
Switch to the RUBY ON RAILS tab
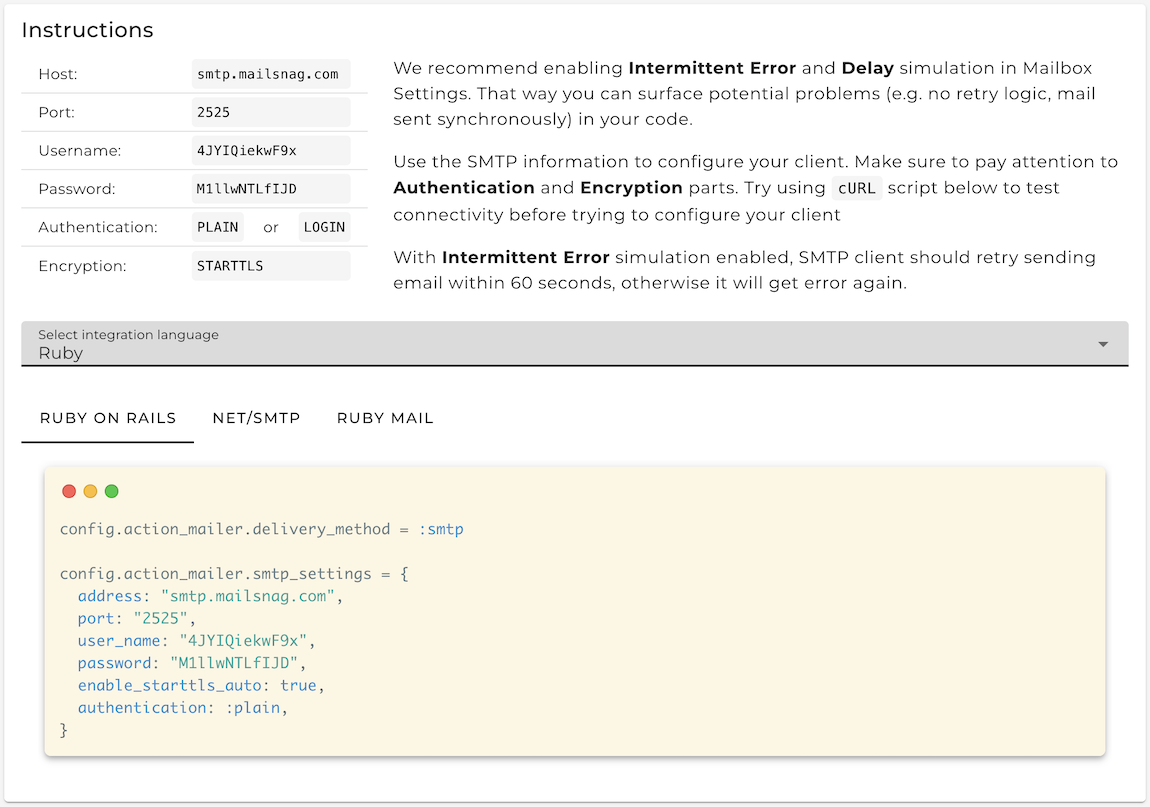[x=108, y=418]
